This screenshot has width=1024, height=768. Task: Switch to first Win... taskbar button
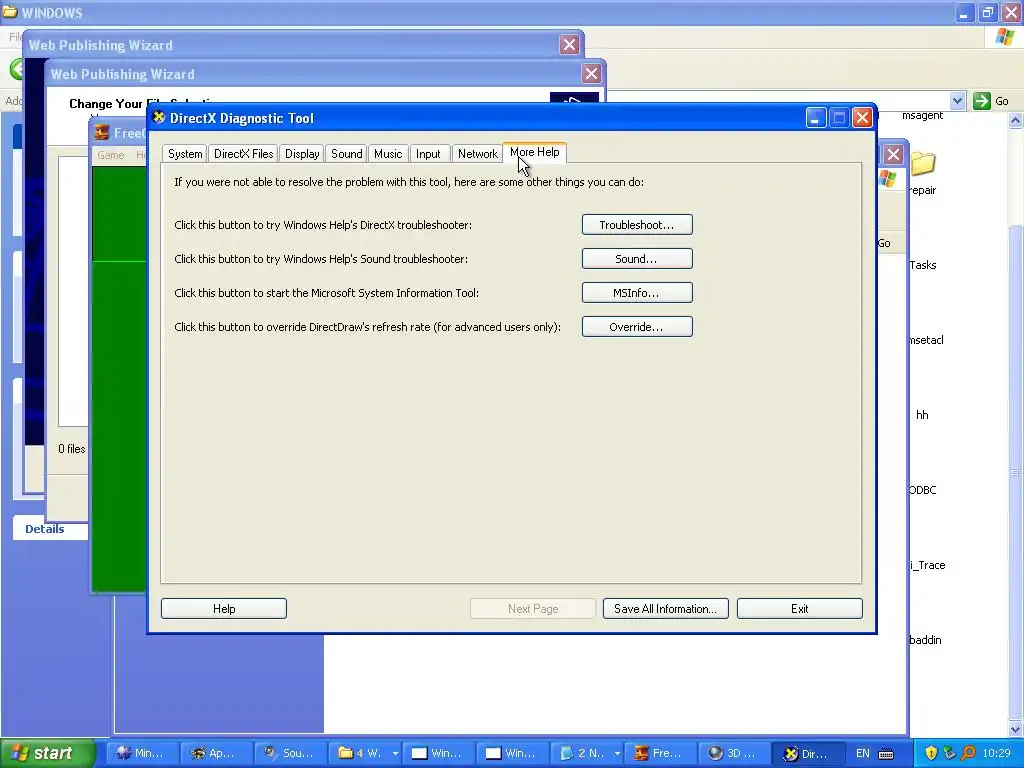(x=437, y=753)
